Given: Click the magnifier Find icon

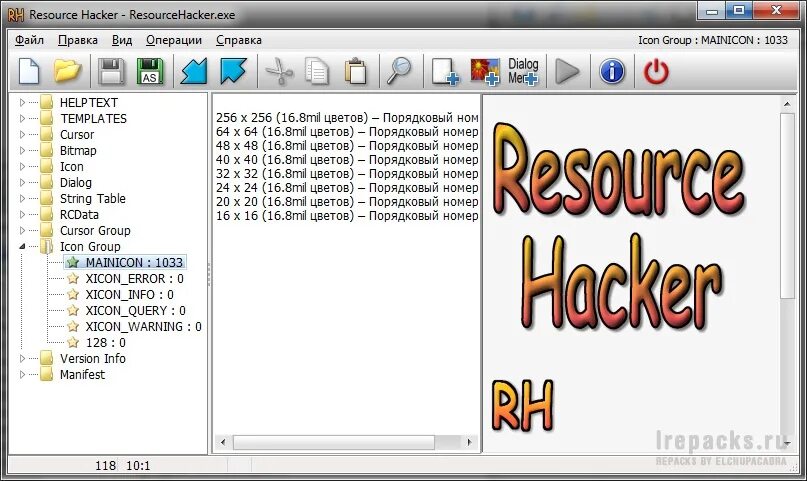Looking at the screenshot, I should (399, 71).
